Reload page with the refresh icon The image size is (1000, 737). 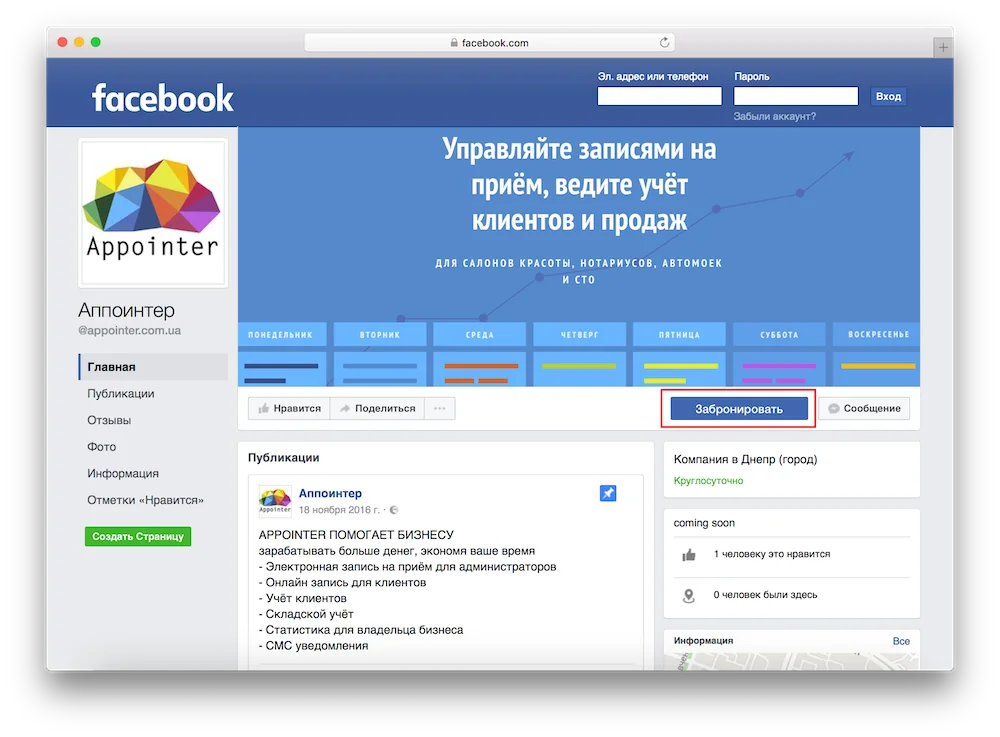point(665,43)
